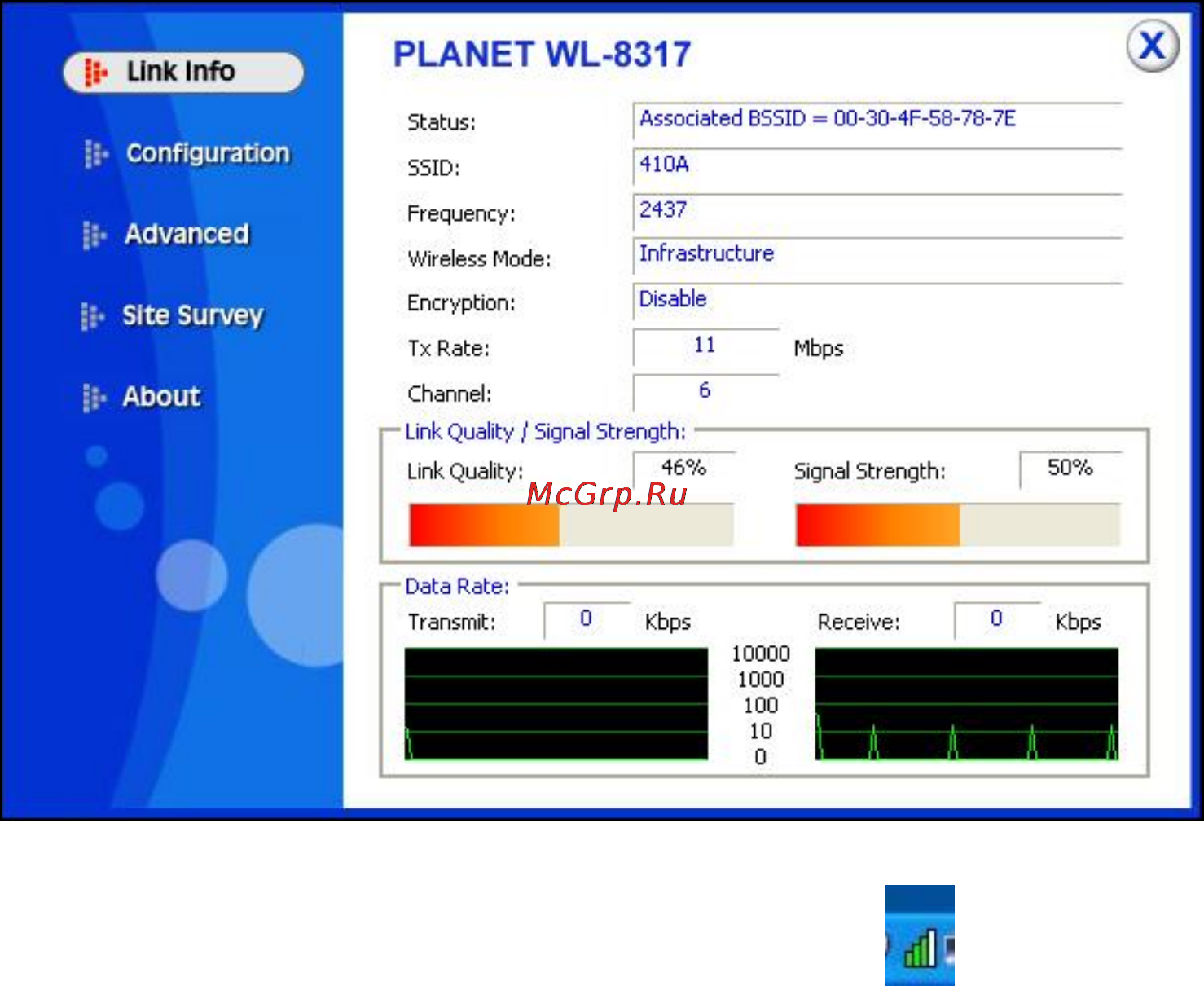
Task: Click the Frequency field showing 2437
Action: [x=877, y=212]
